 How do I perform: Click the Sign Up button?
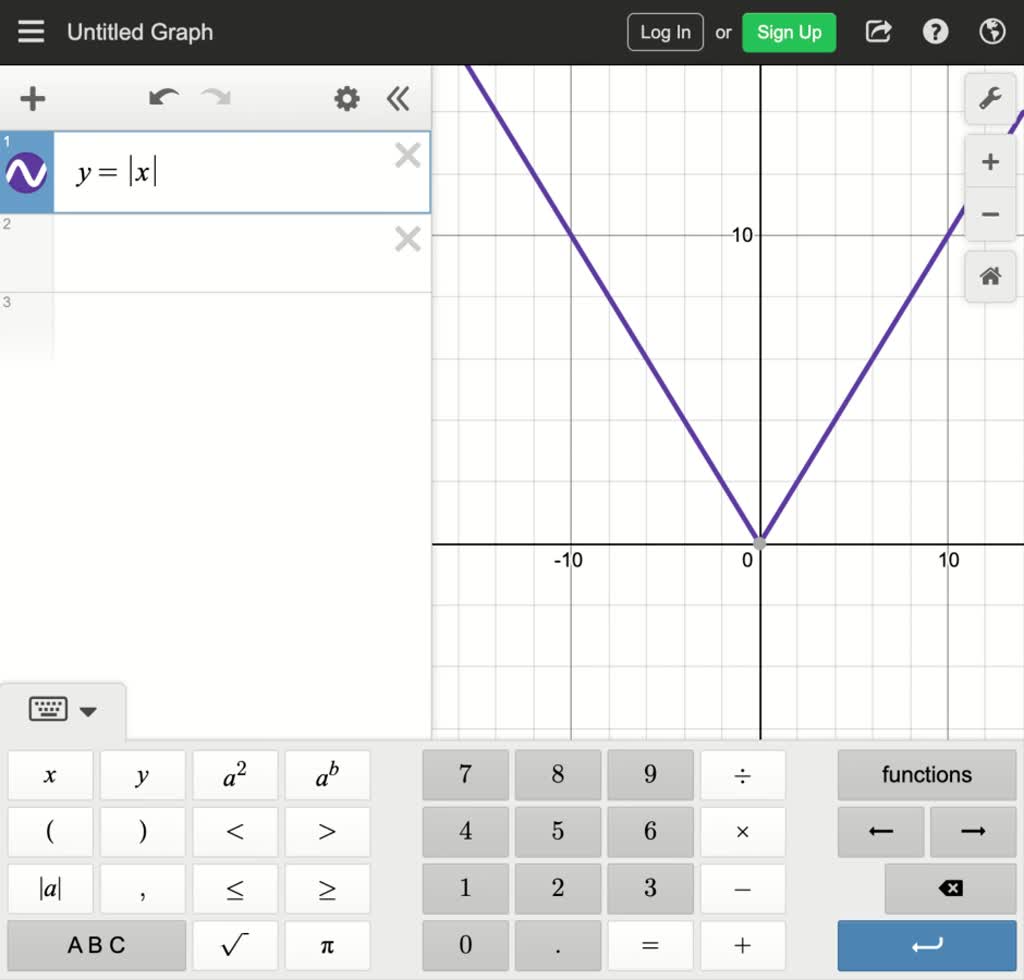(x=789, y=31)
